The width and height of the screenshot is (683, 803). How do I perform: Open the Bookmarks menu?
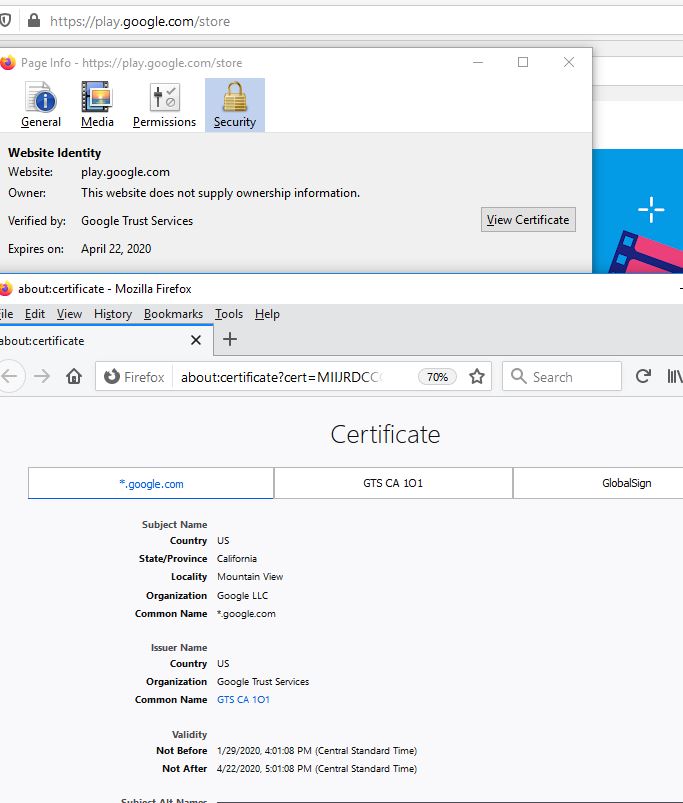click(x=173, y=314)
